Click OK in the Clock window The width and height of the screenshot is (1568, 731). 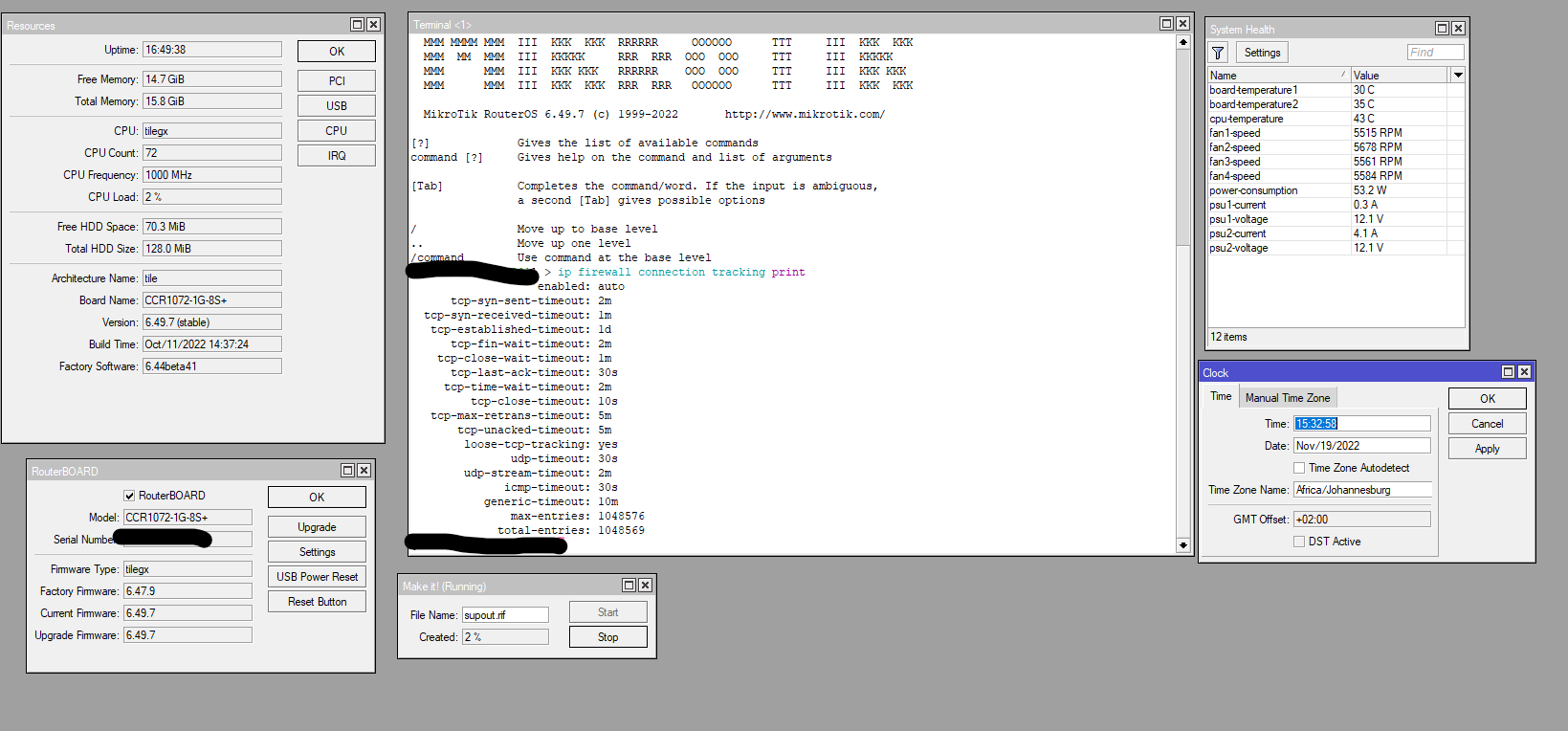coord(1488,399)
